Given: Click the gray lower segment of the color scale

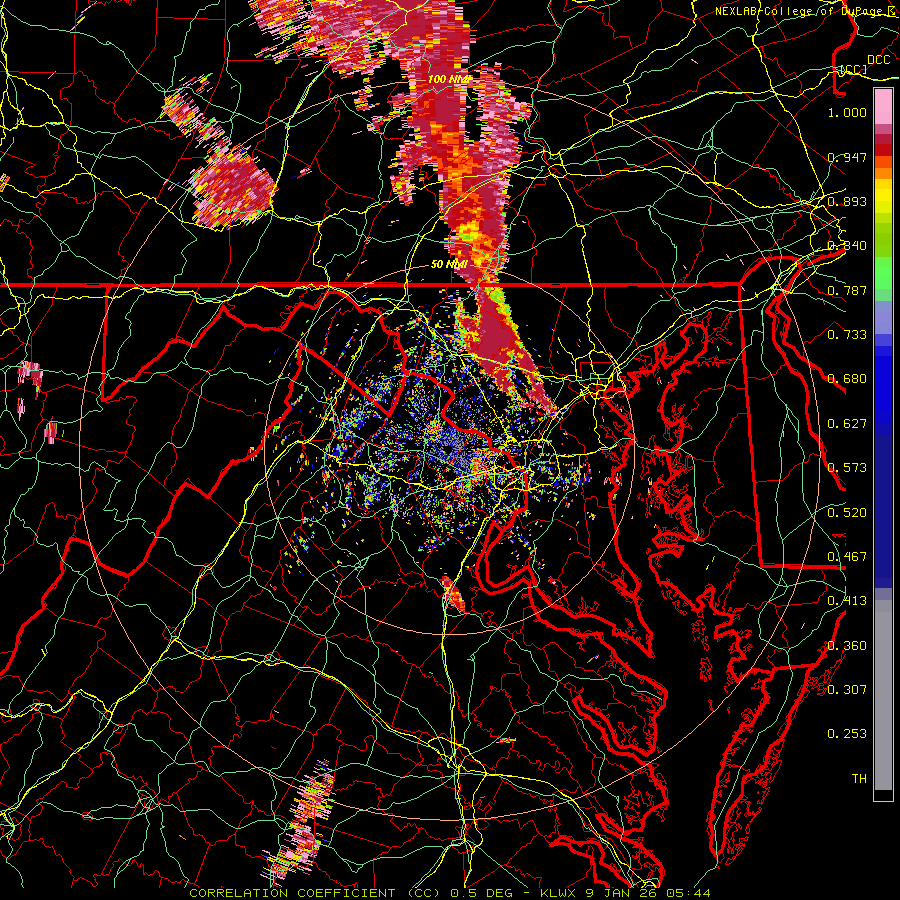Looking at the screenshot, I should (x=883, y=695).
